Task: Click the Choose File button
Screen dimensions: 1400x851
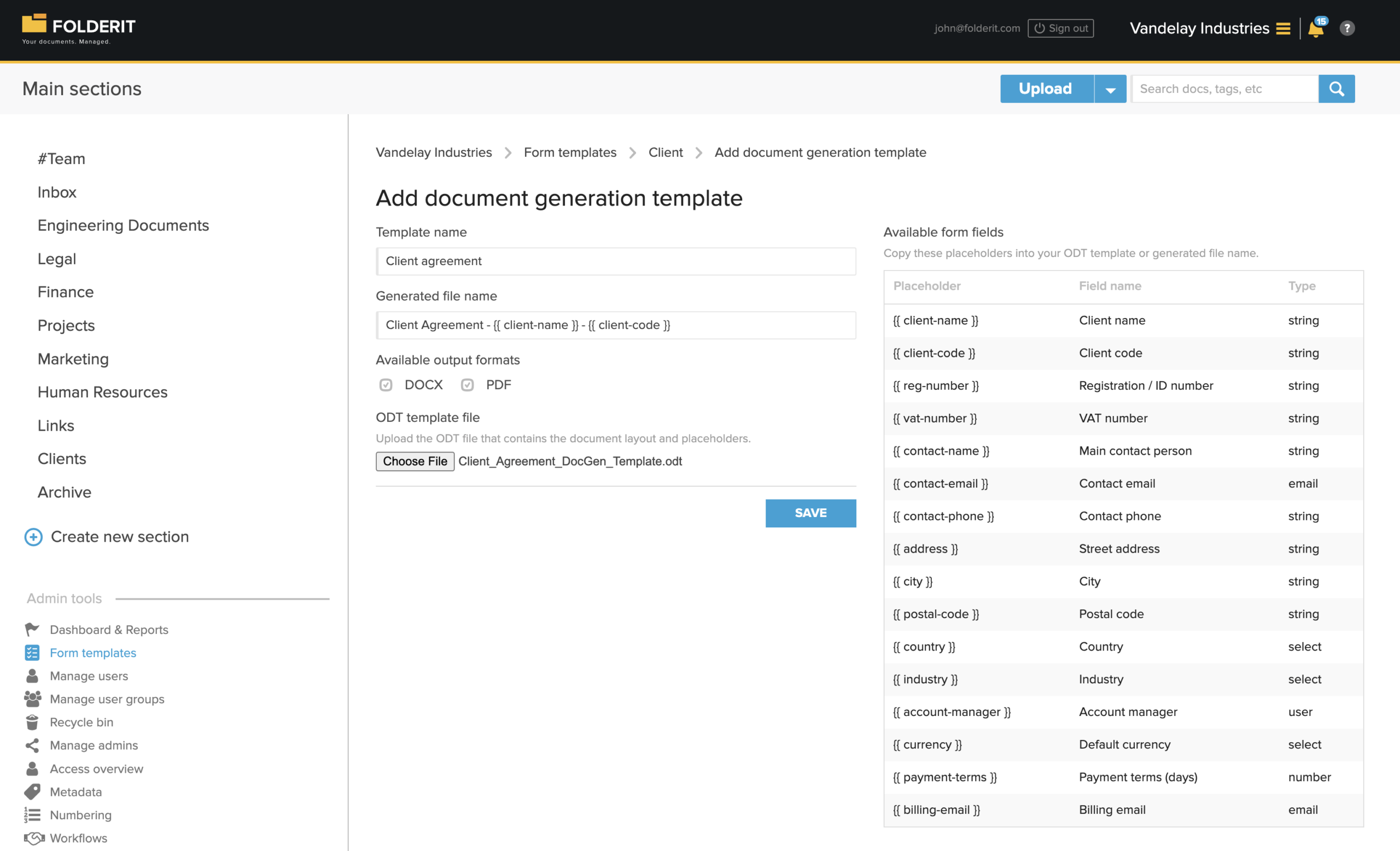Action: pos(415,461)
